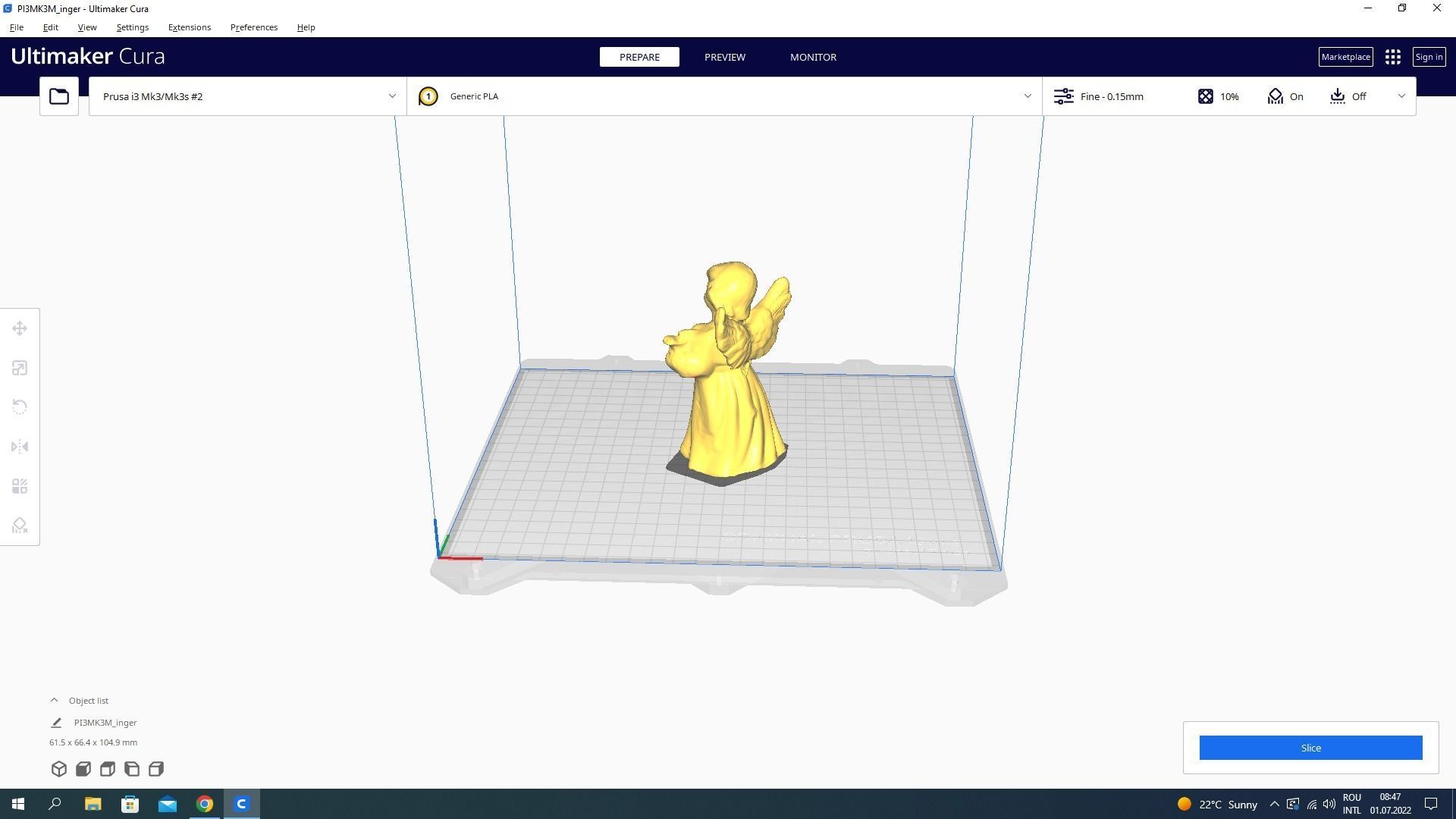Open the View menu
Image resolution: width=1456 pixels, height=819 pixels.
(87, 27)
